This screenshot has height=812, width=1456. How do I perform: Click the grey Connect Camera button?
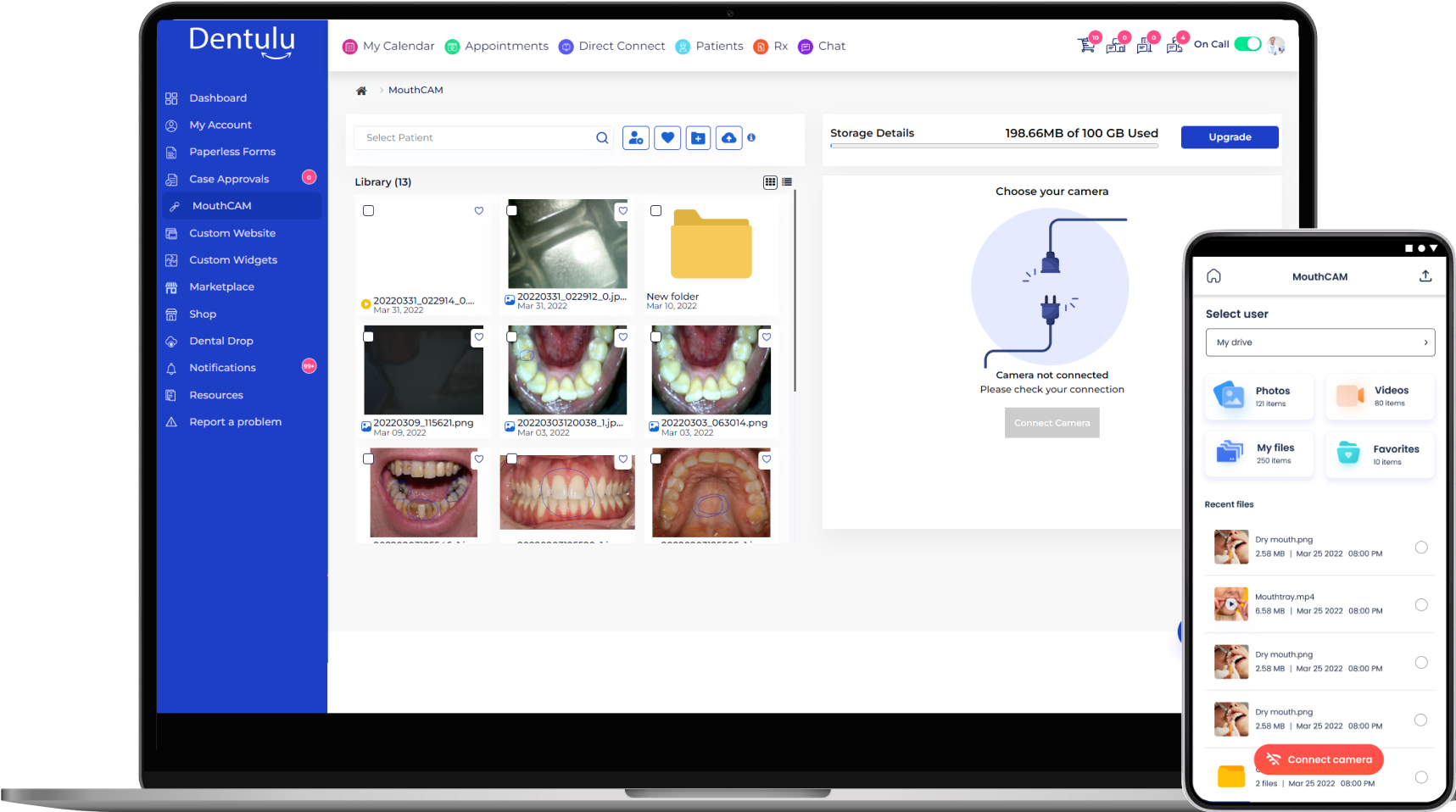point(1052,423)
